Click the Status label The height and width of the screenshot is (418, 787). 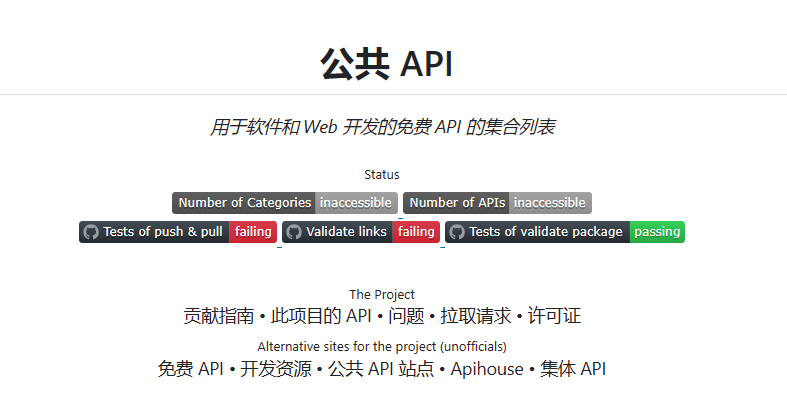point(382,175)
